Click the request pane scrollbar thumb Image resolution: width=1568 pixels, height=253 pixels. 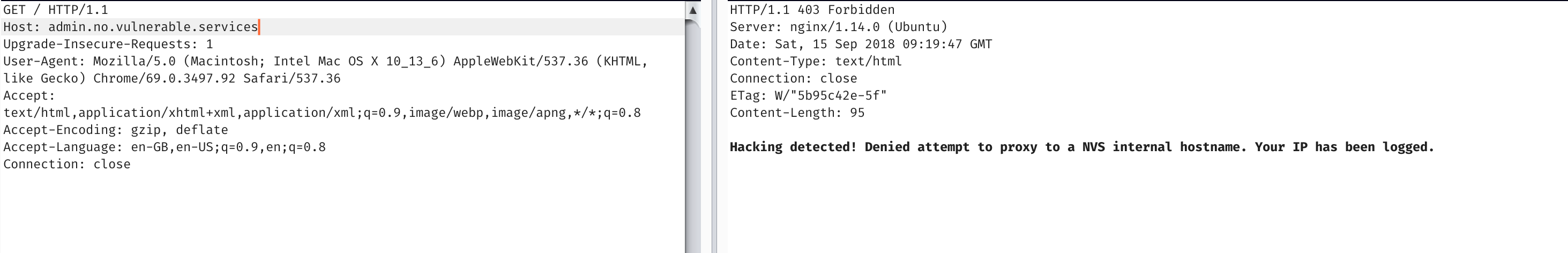[x=693, y=134]
